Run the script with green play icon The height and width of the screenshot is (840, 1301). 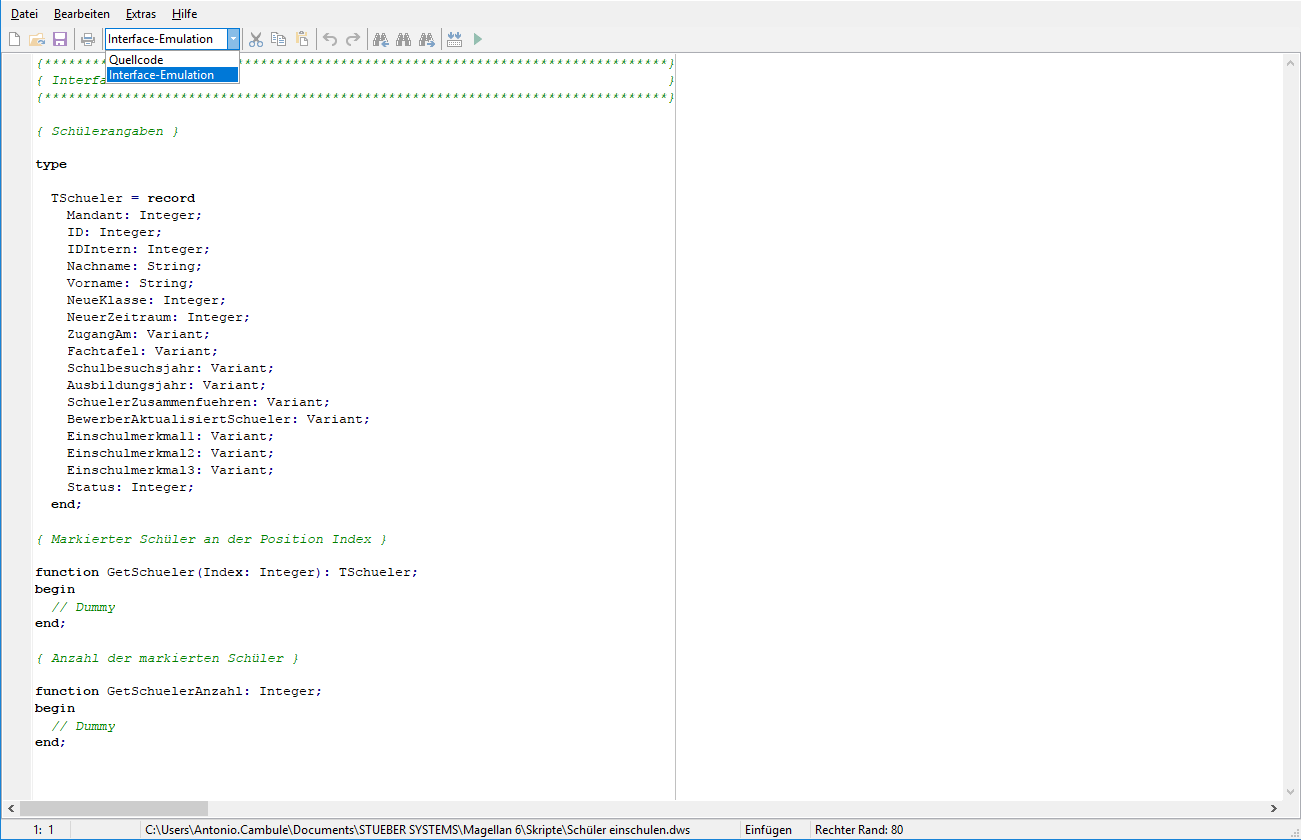click(x=478, y=39)
